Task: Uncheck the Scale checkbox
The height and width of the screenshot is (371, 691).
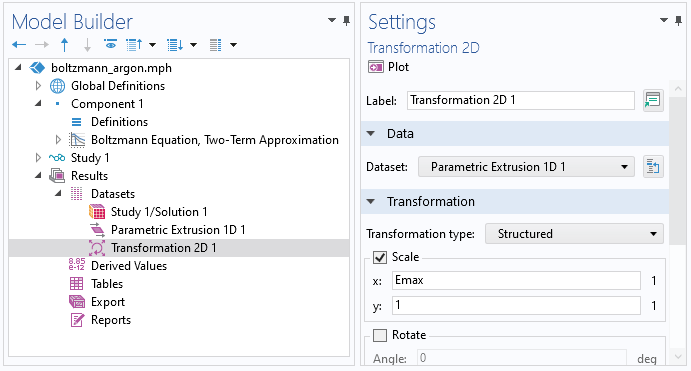Action: 380,257
